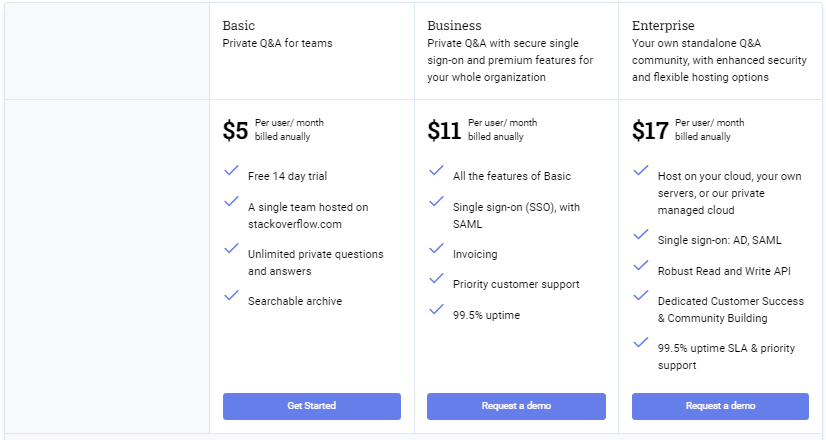Screen dimensions: 826x440
Task: Select the Business plan heading
Action: (x=454, y=25)
